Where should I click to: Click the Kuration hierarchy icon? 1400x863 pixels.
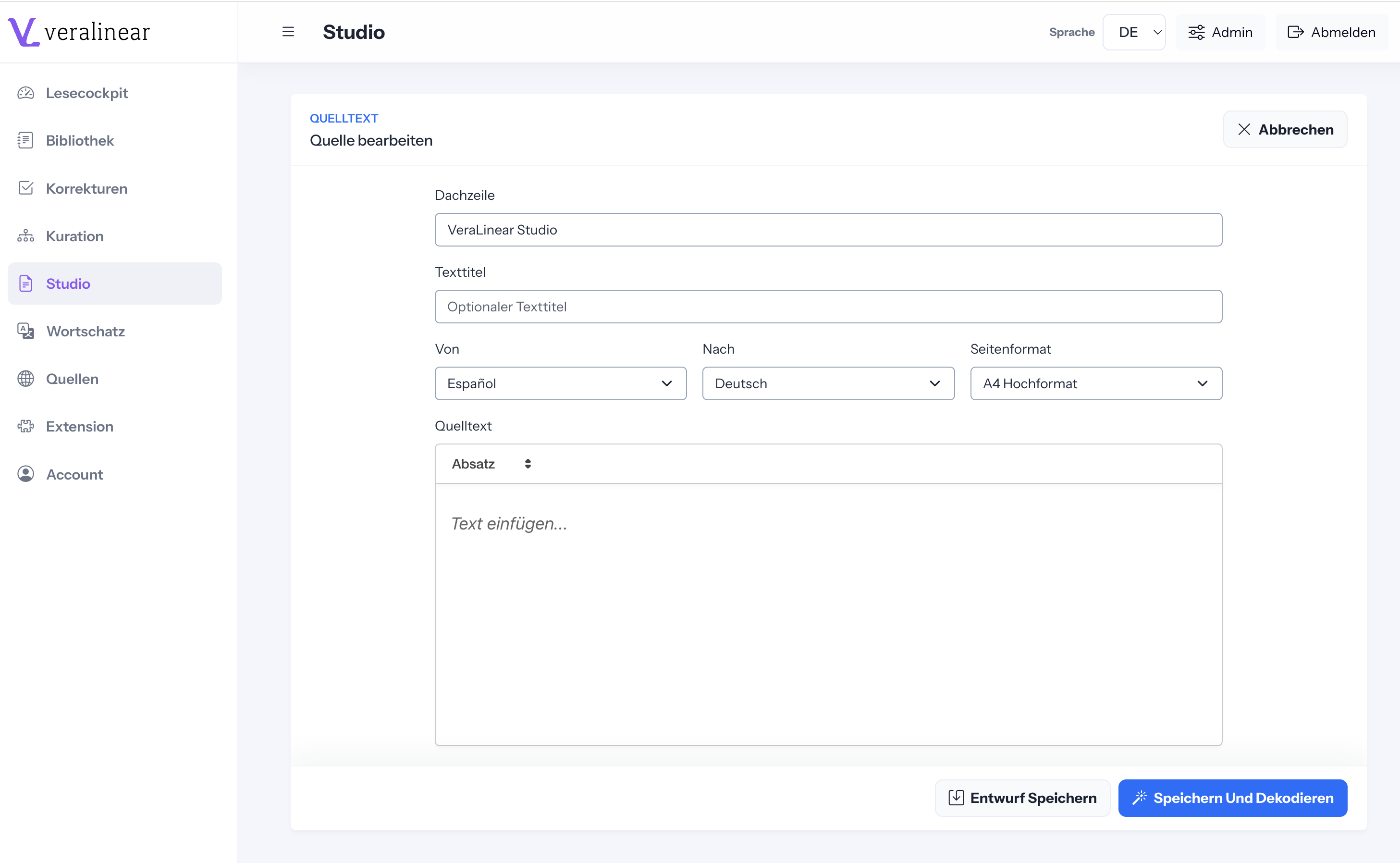coord(25,236)
